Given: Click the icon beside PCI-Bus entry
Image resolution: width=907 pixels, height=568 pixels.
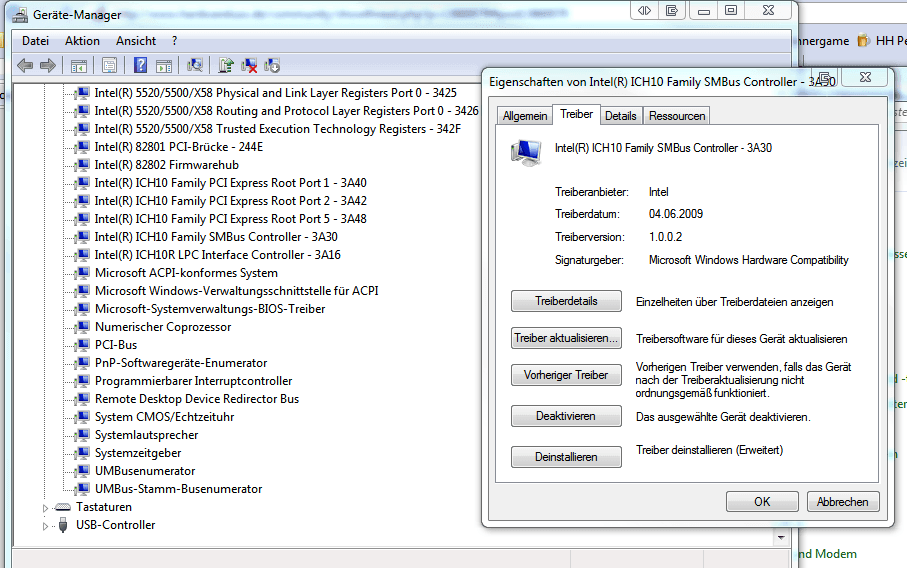Looking at the screenshot, I should [x=83, y=345].
